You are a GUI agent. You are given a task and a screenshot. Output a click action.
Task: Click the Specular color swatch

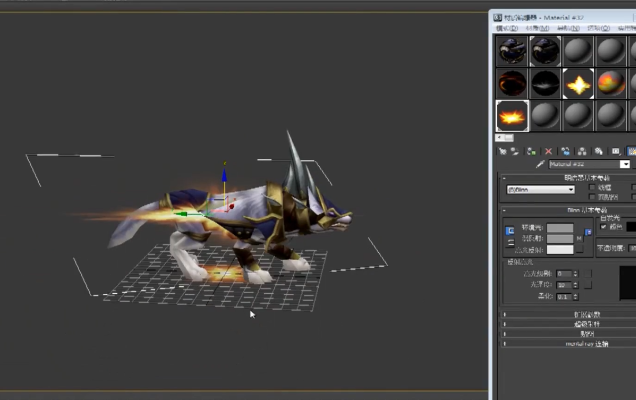559,248
